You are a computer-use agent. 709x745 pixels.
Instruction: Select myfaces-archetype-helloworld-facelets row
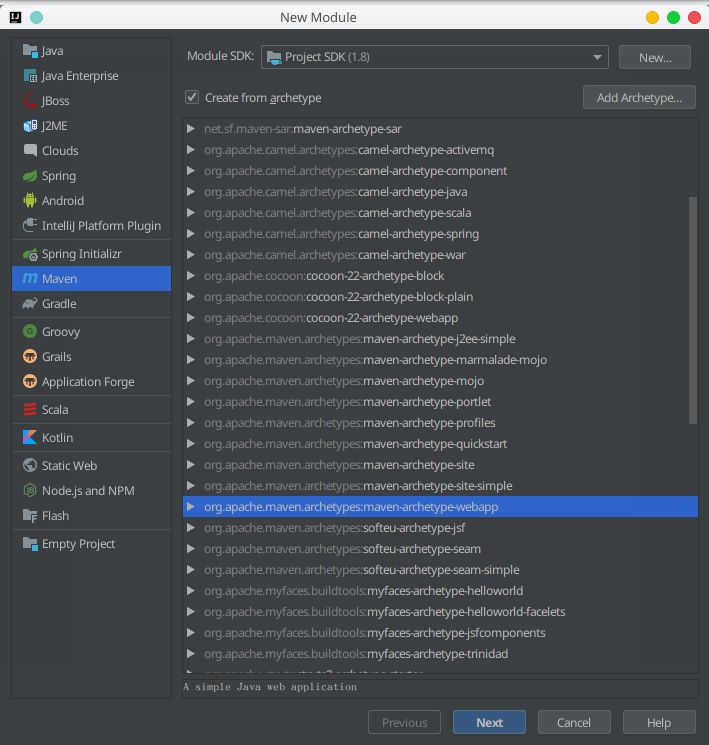pyautogui.click(x=441, y=612)
